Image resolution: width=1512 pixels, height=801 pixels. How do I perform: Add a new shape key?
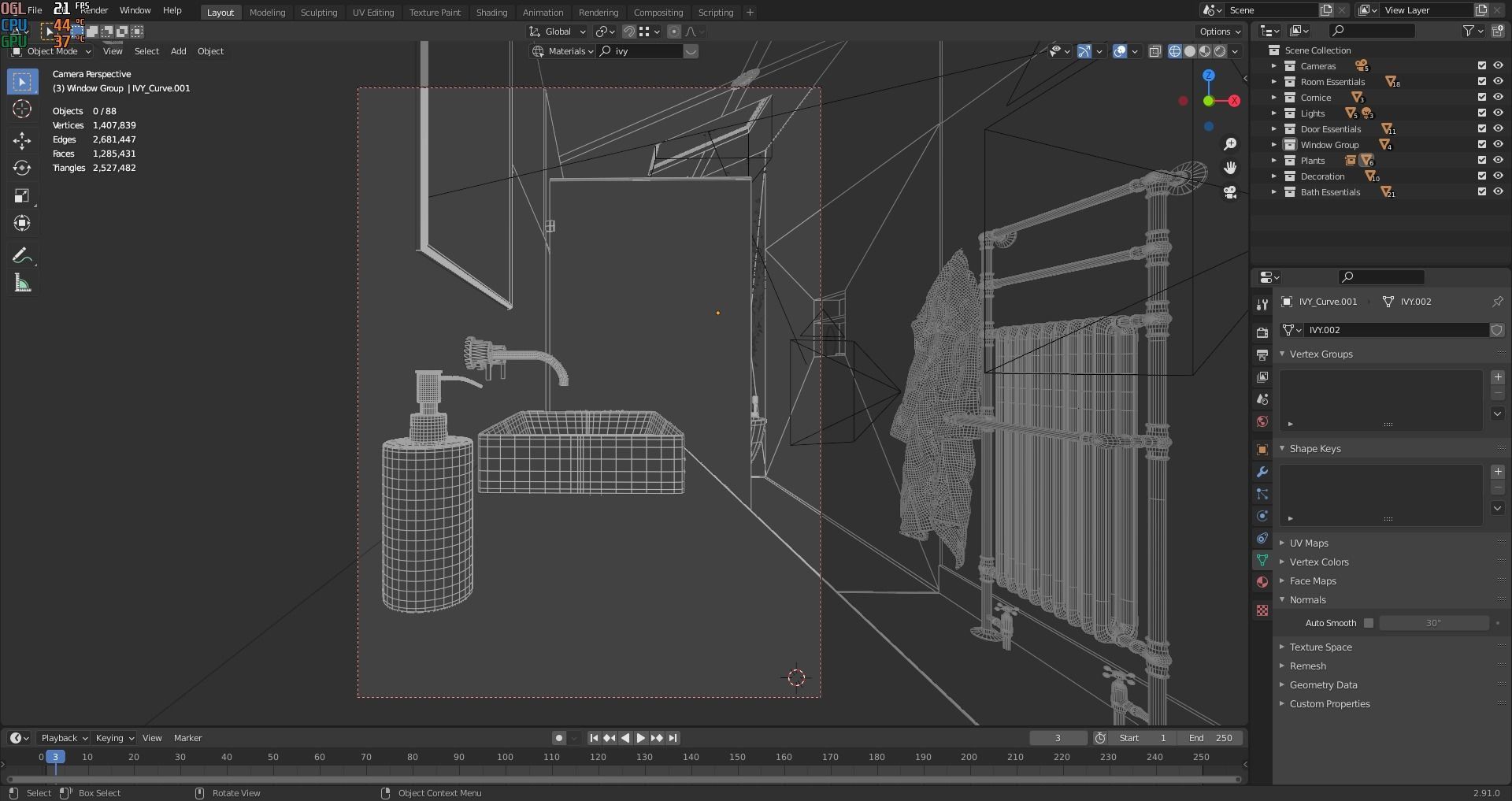pos(1498,472)
